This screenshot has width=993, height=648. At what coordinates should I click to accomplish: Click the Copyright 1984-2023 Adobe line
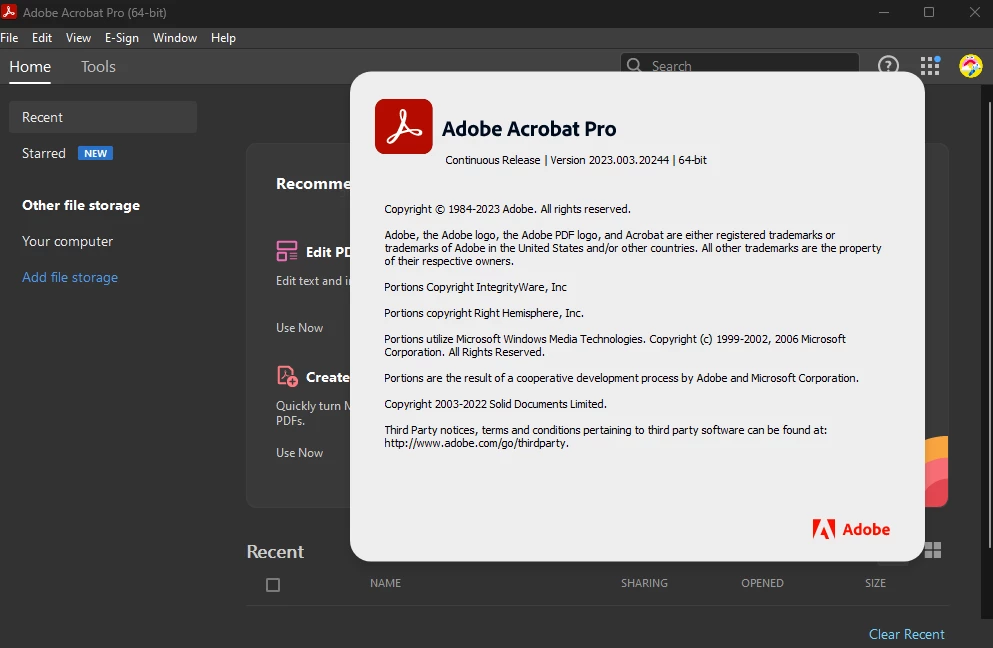click(507, 209)
